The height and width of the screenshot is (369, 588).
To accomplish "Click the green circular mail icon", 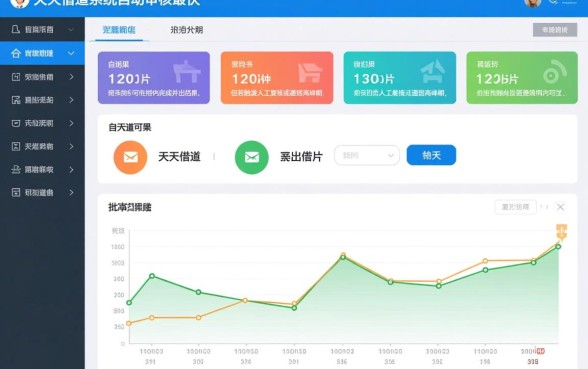I will (x=252, y=157).
